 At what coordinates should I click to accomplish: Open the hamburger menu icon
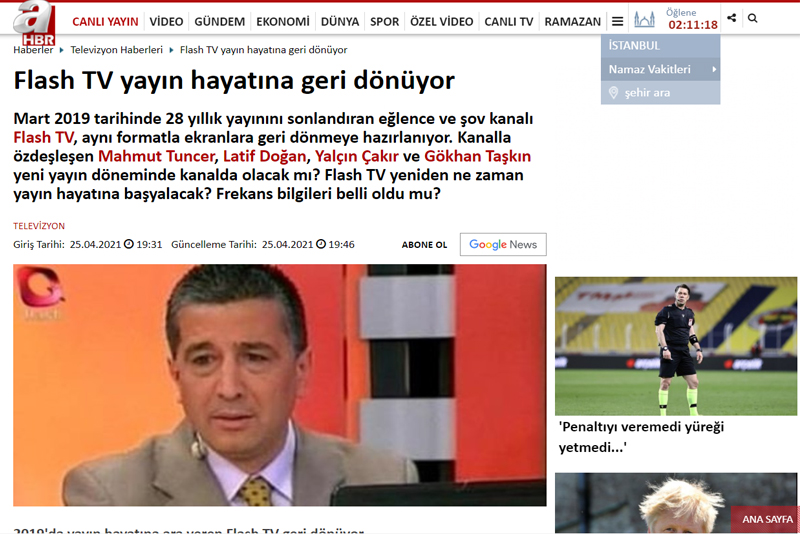coord(617,21)
